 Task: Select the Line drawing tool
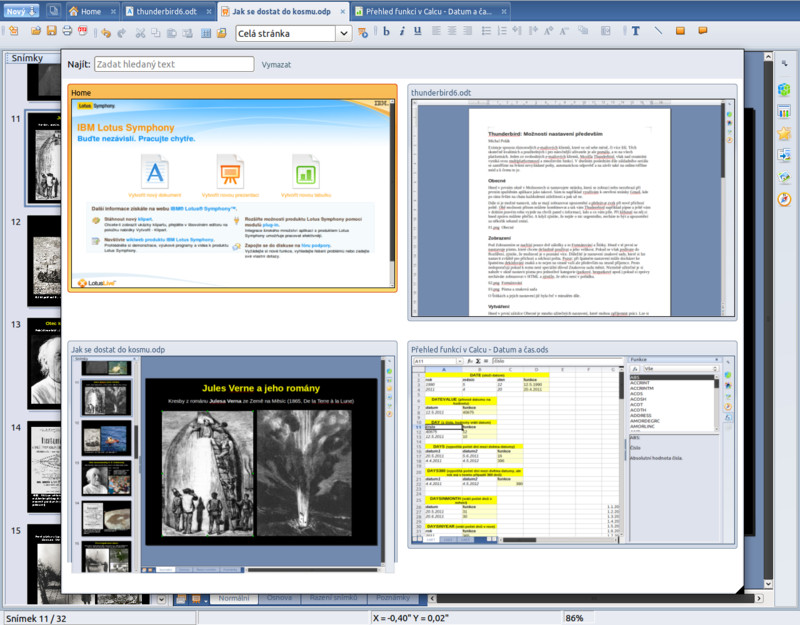click(x=658, y=31)
